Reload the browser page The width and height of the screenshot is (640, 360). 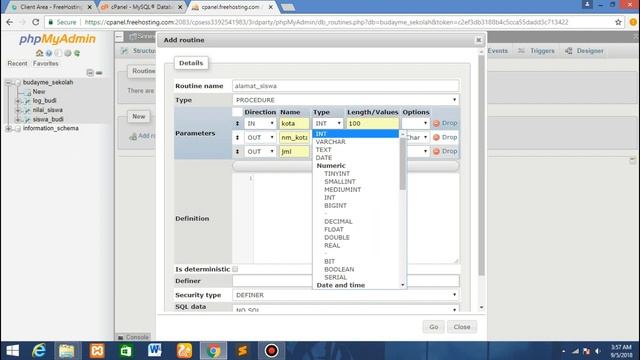click(36, 22)
